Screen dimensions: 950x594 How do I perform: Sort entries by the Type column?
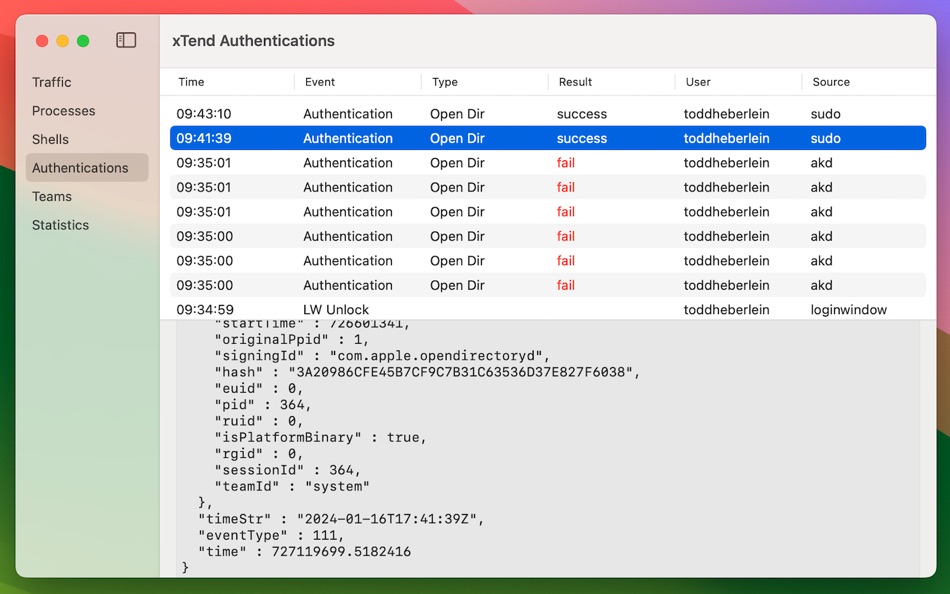(443, 82)
